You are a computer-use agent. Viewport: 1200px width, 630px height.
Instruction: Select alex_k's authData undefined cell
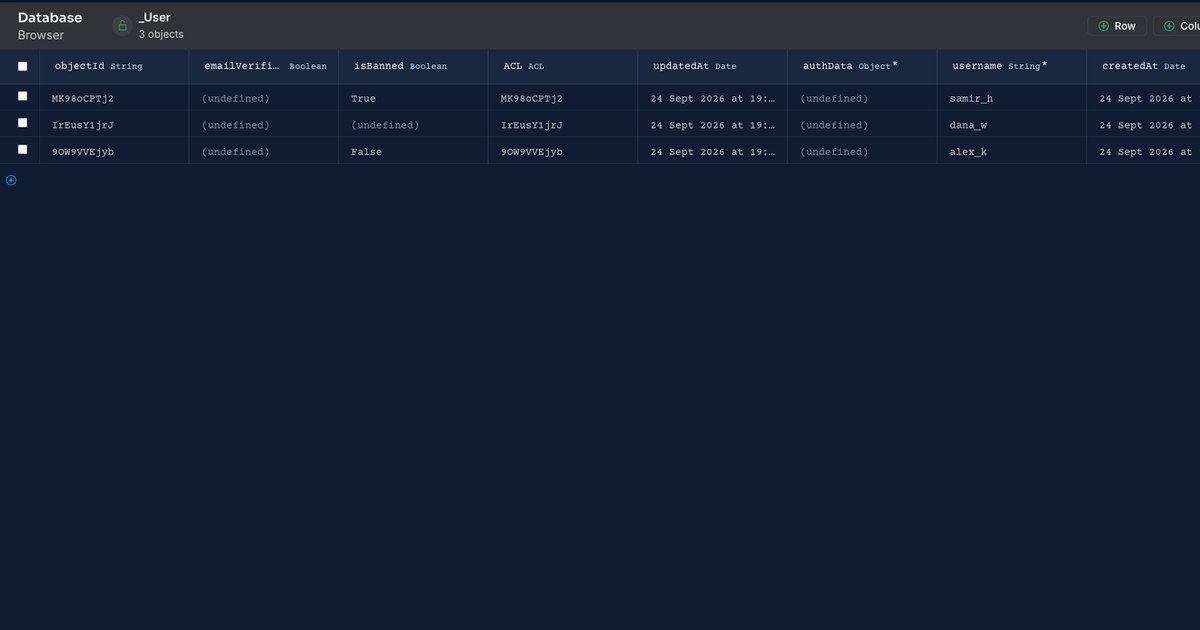(862, 151)
